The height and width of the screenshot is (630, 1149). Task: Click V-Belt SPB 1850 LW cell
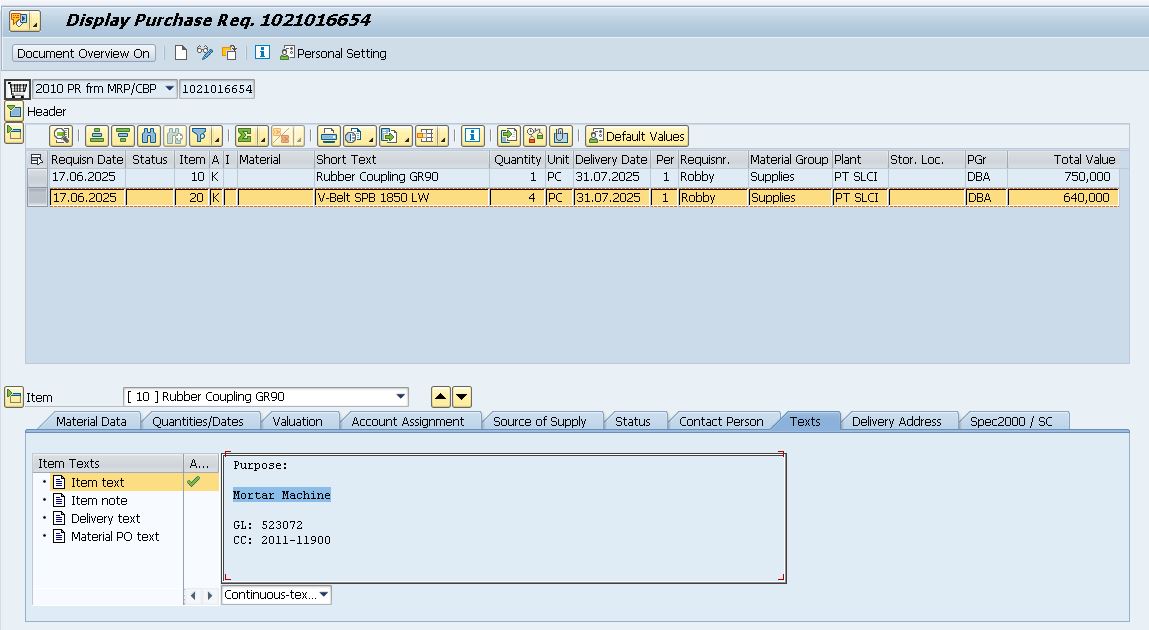(401, 197)
